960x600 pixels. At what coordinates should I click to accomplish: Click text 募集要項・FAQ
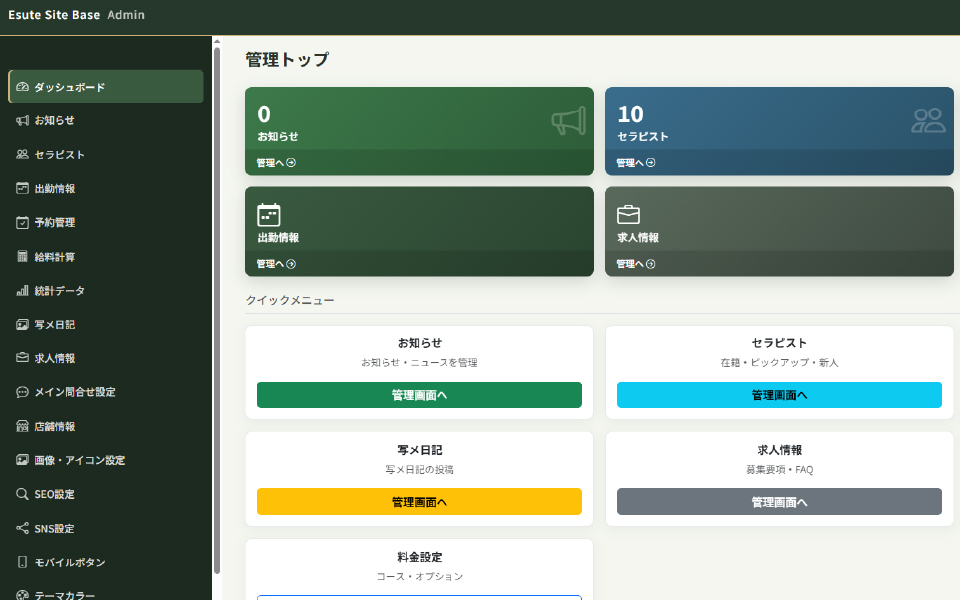click(779, 470)
